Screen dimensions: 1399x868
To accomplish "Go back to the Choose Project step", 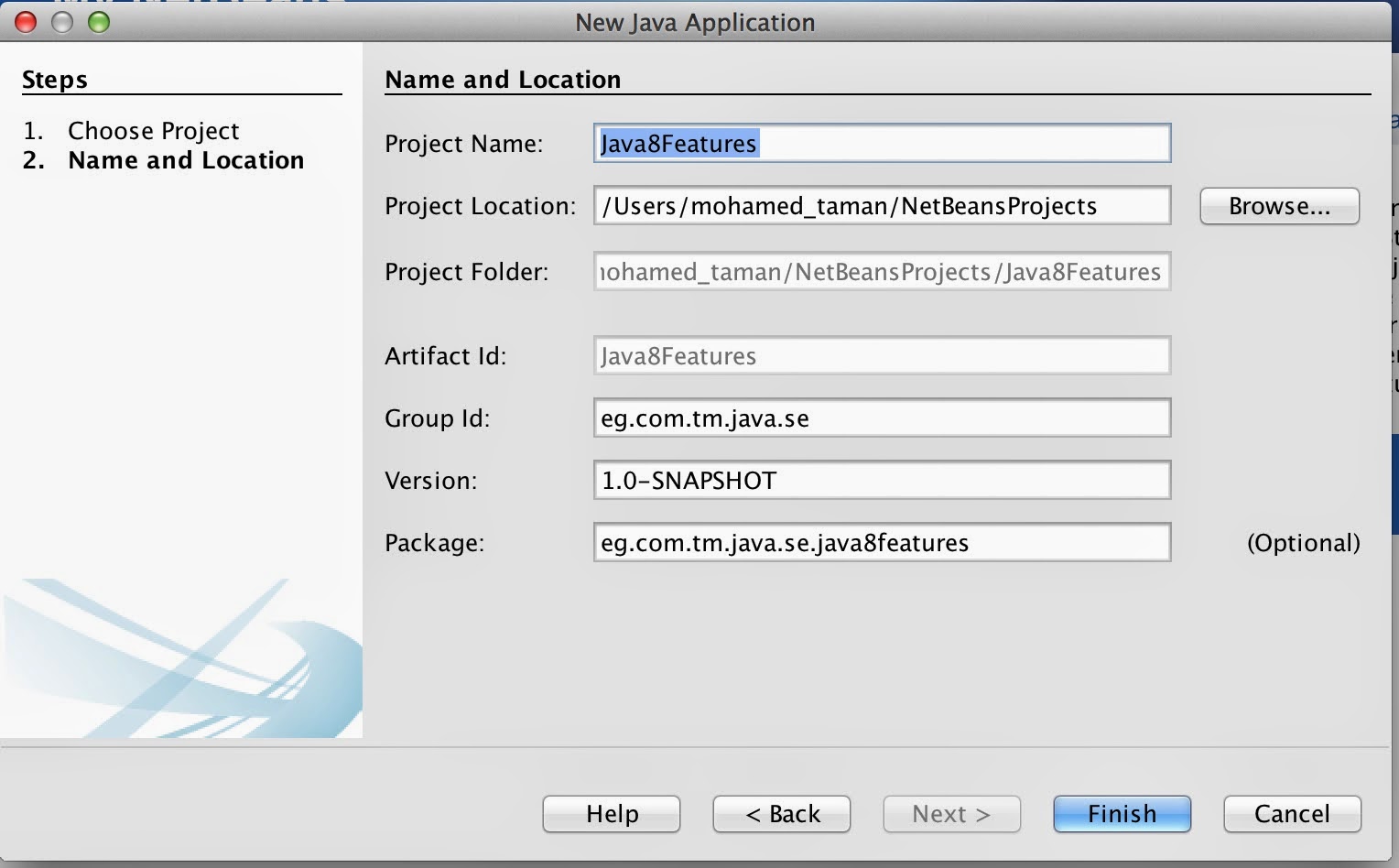I will [x=781, y=814].
